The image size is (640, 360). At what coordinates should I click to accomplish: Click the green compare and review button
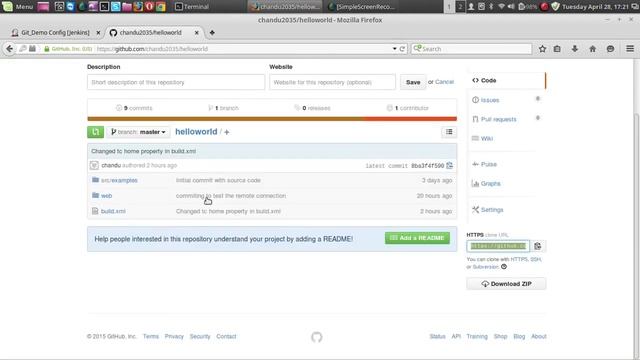pyautogui.click(x=95, y=132)
